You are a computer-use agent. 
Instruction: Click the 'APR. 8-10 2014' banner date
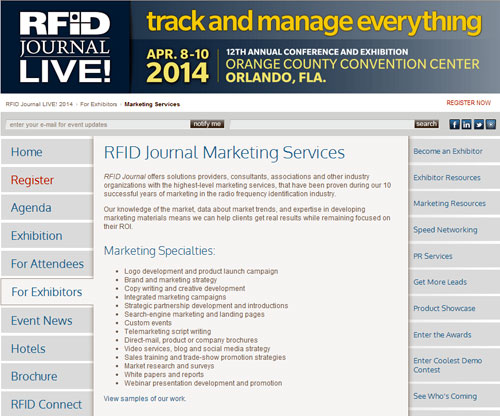pyautogui.click(x=177, y=66)
